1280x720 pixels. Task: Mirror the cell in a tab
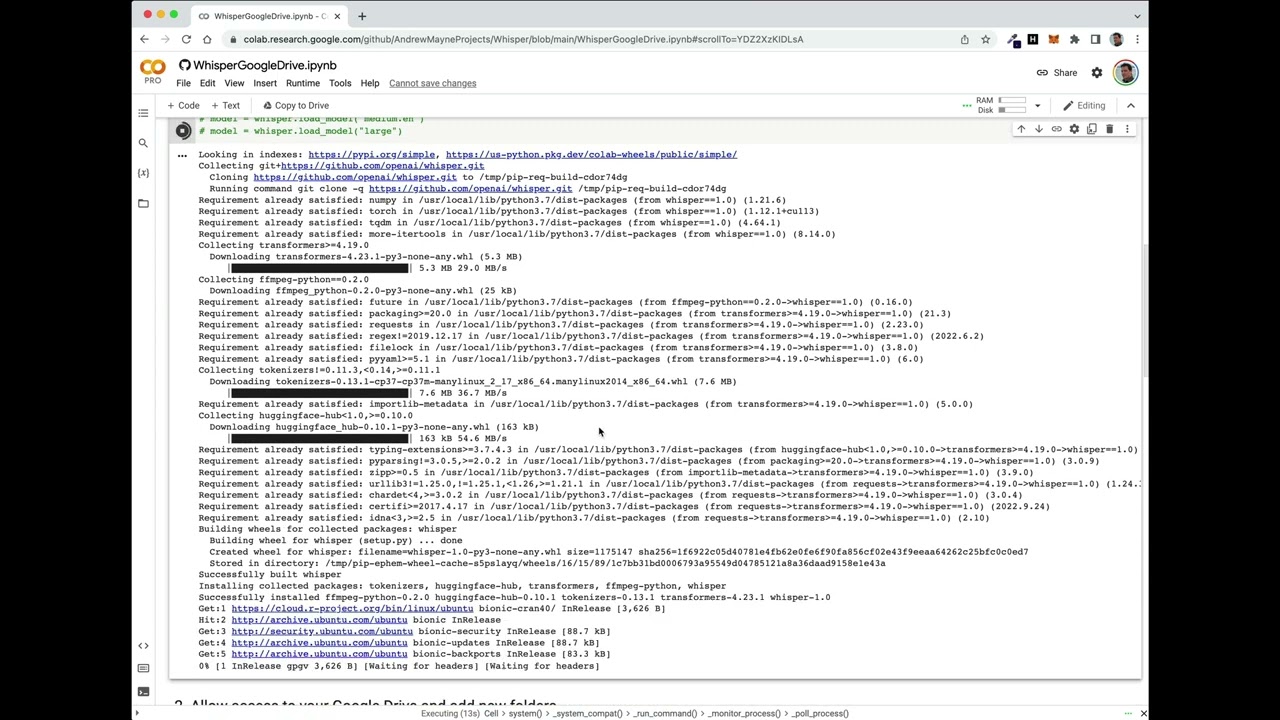point(1091,129)
